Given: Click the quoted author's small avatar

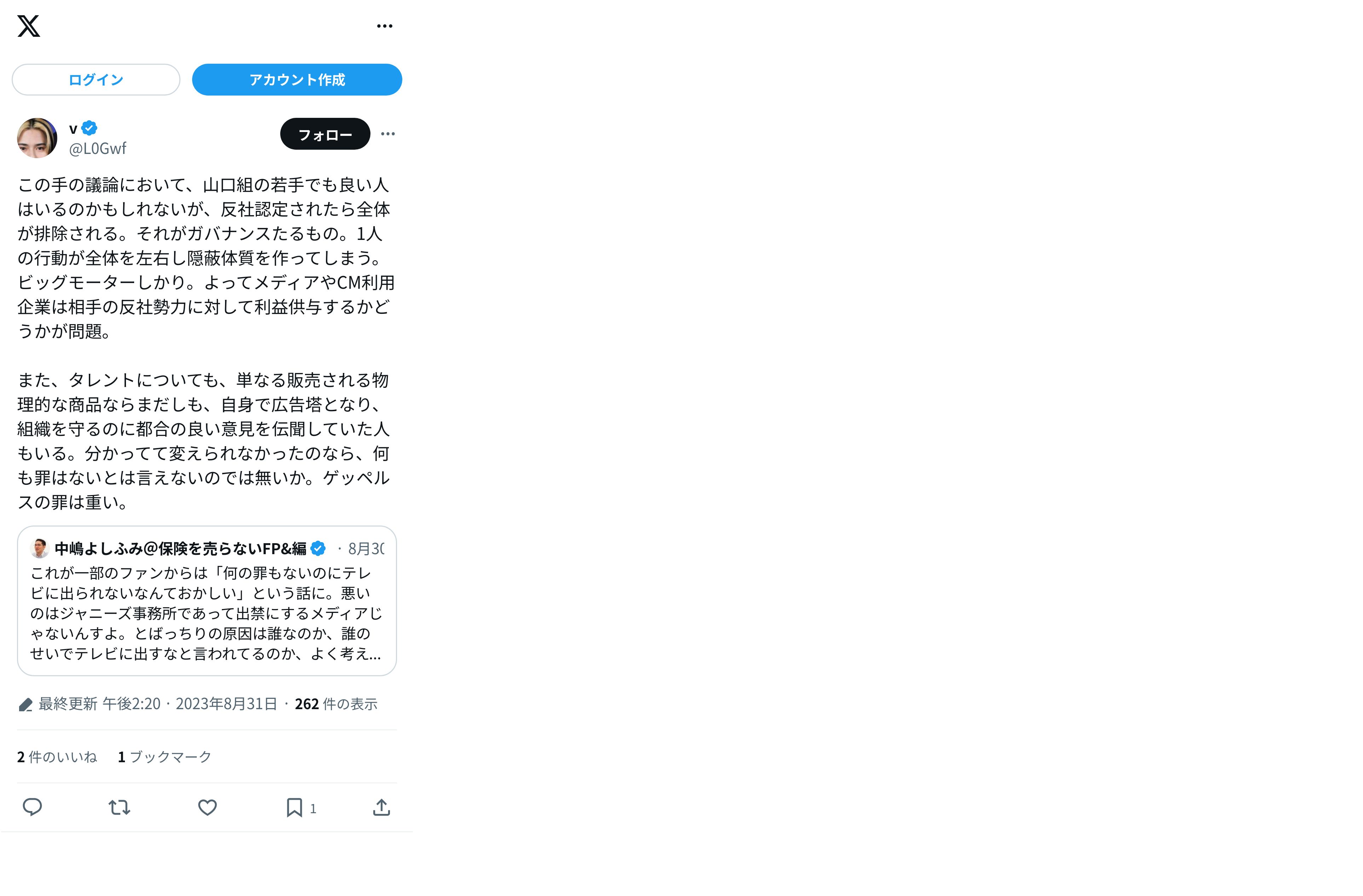Looking at the screenshot, I should tap(40, 548).
